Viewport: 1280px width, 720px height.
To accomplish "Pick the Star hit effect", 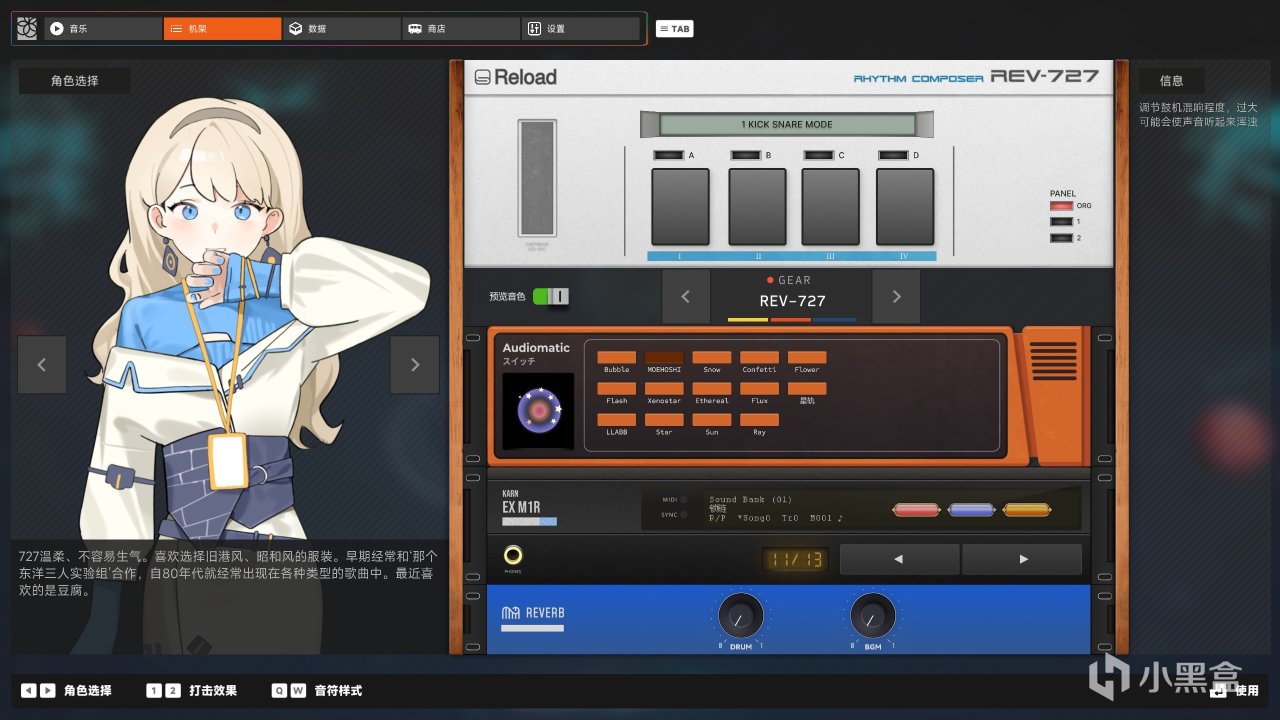I will click(x=664, y=420).
